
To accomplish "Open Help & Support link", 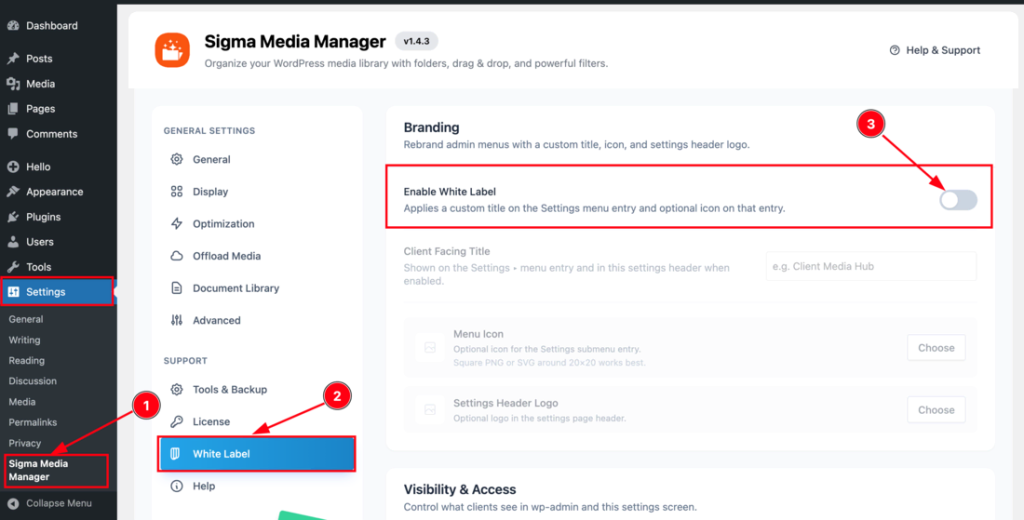I will tap(935, 50).
